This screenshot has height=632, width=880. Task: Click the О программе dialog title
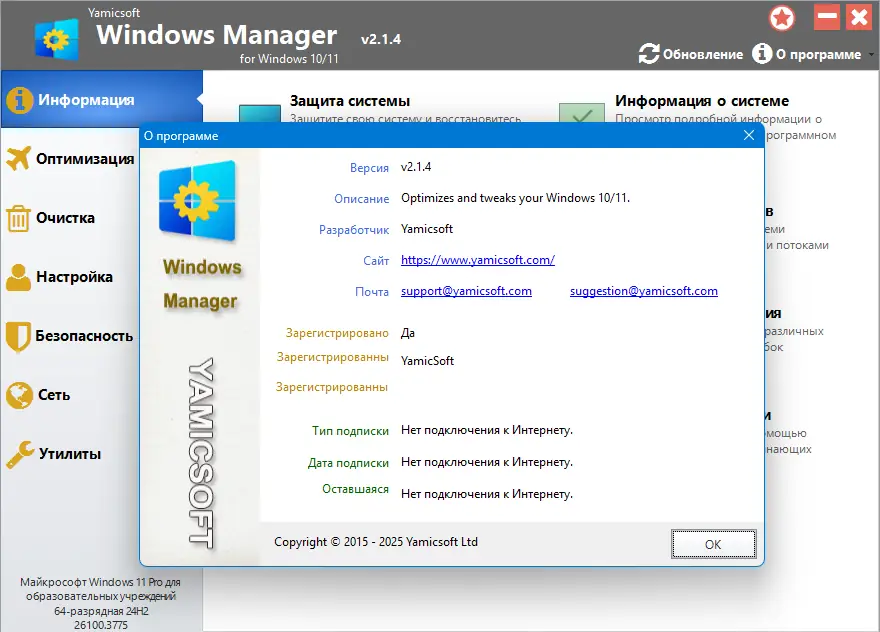[x=181, y=136]
